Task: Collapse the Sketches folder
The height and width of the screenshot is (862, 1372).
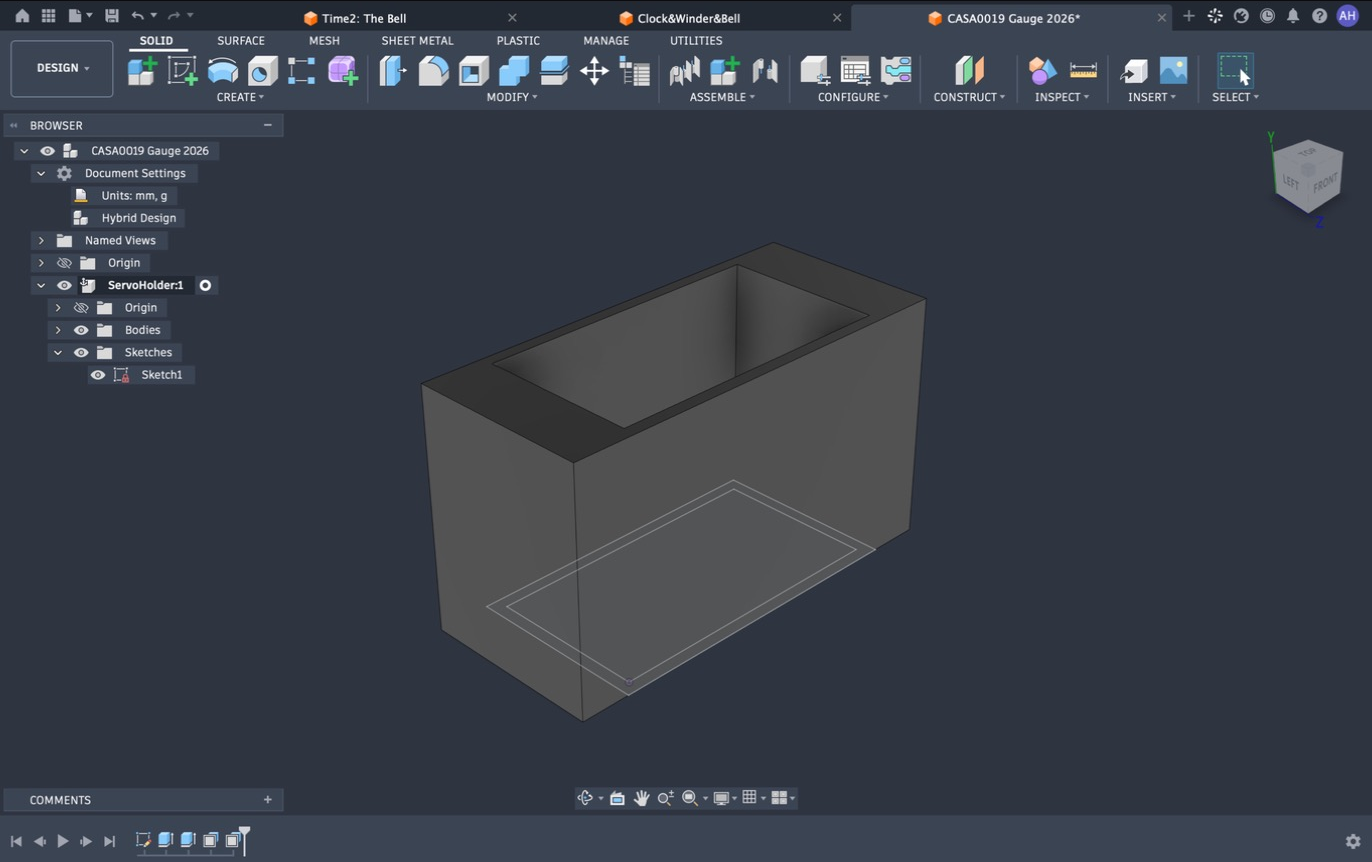Action: point(58,352)
